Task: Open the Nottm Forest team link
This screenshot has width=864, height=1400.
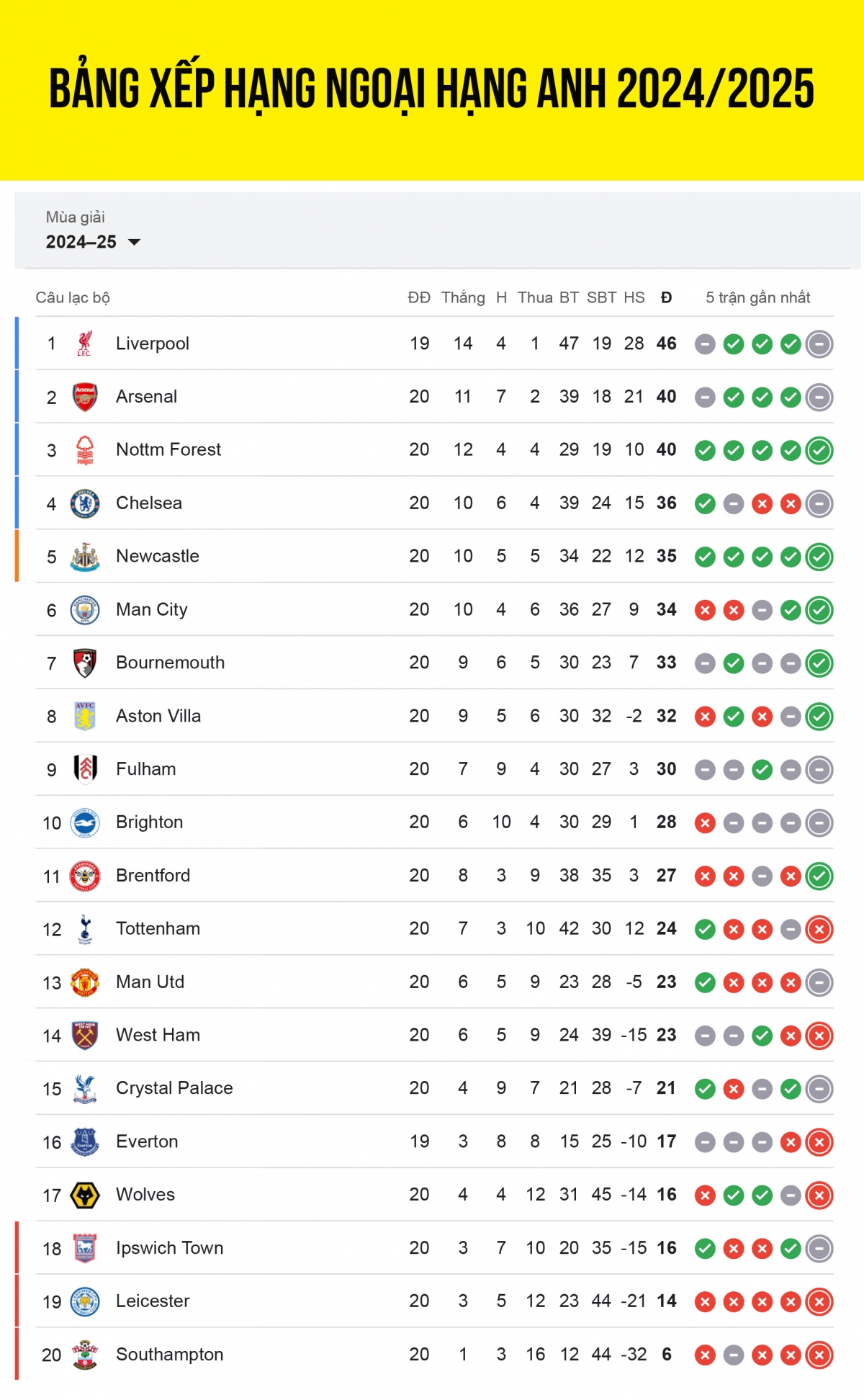Action: tap(168, 449)
